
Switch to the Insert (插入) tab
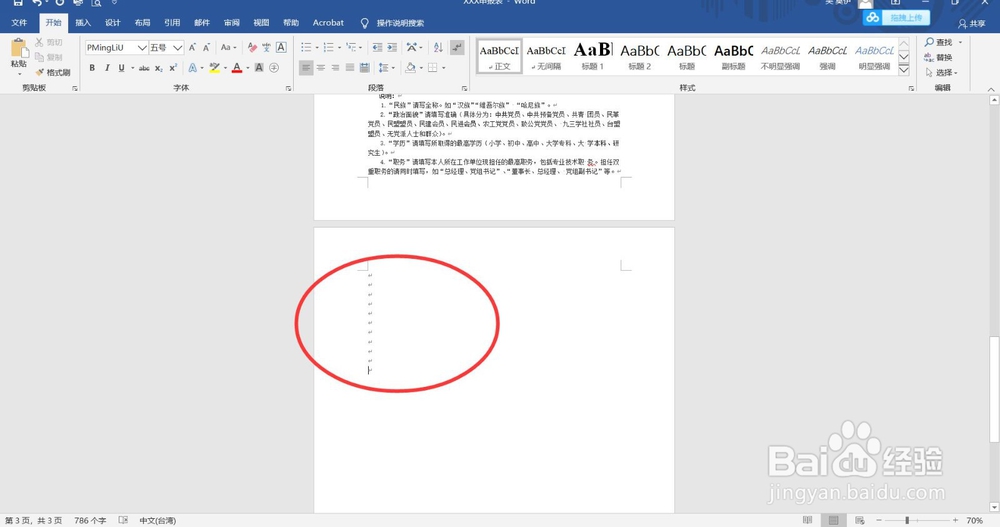[83, 23]
